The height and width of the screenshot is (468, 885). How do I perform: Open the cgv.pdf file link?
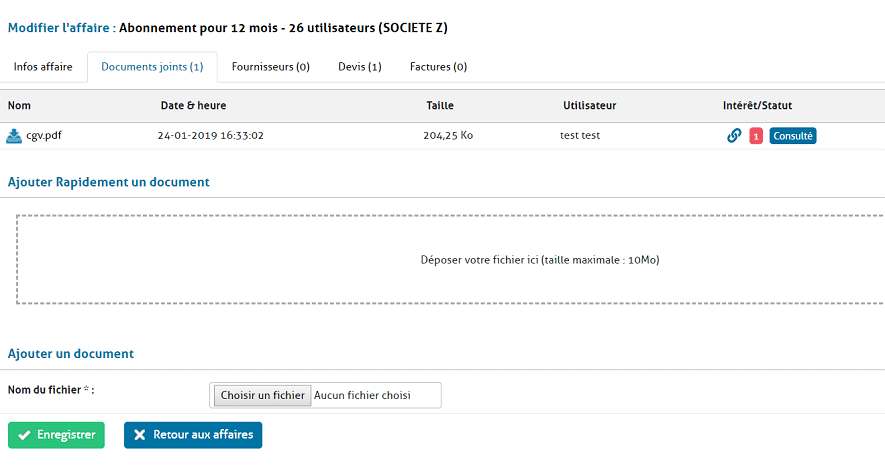pos(44,136)
